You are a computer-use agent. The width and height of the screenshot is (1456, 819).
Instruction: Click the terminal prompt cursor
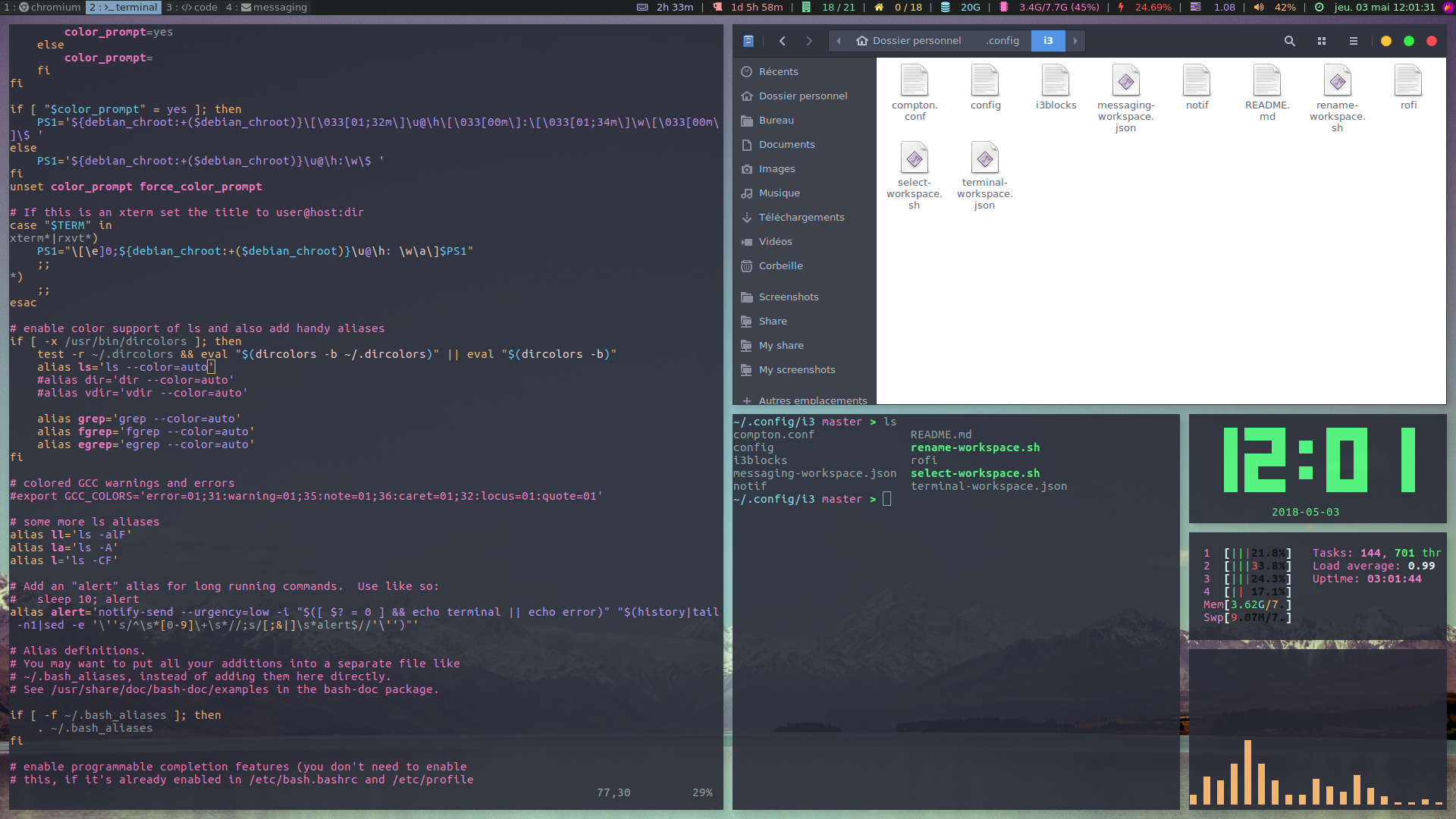pyautogui.click(x=886, y=499)
